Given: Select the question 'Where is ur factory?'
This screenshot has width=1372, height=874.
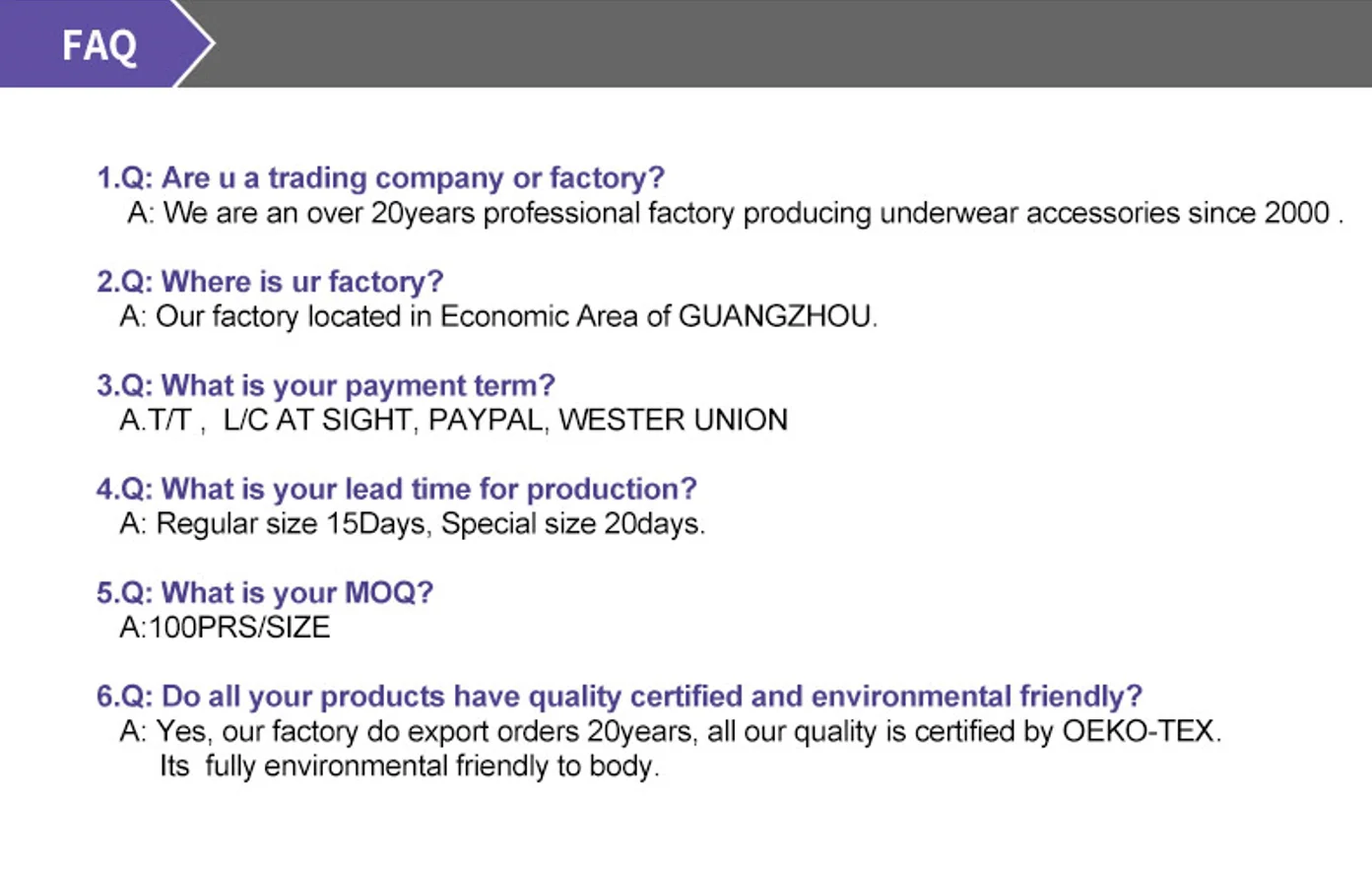Looking at the screenshot, I should click(270, 282).
